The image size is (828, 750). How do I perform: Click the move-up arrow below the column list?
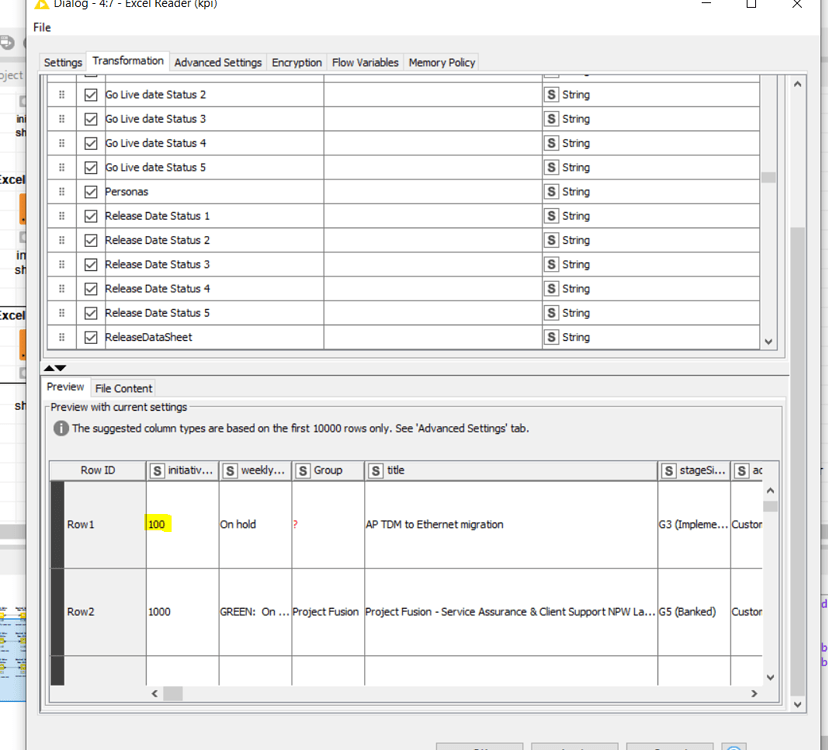click(x=48, y=369)
